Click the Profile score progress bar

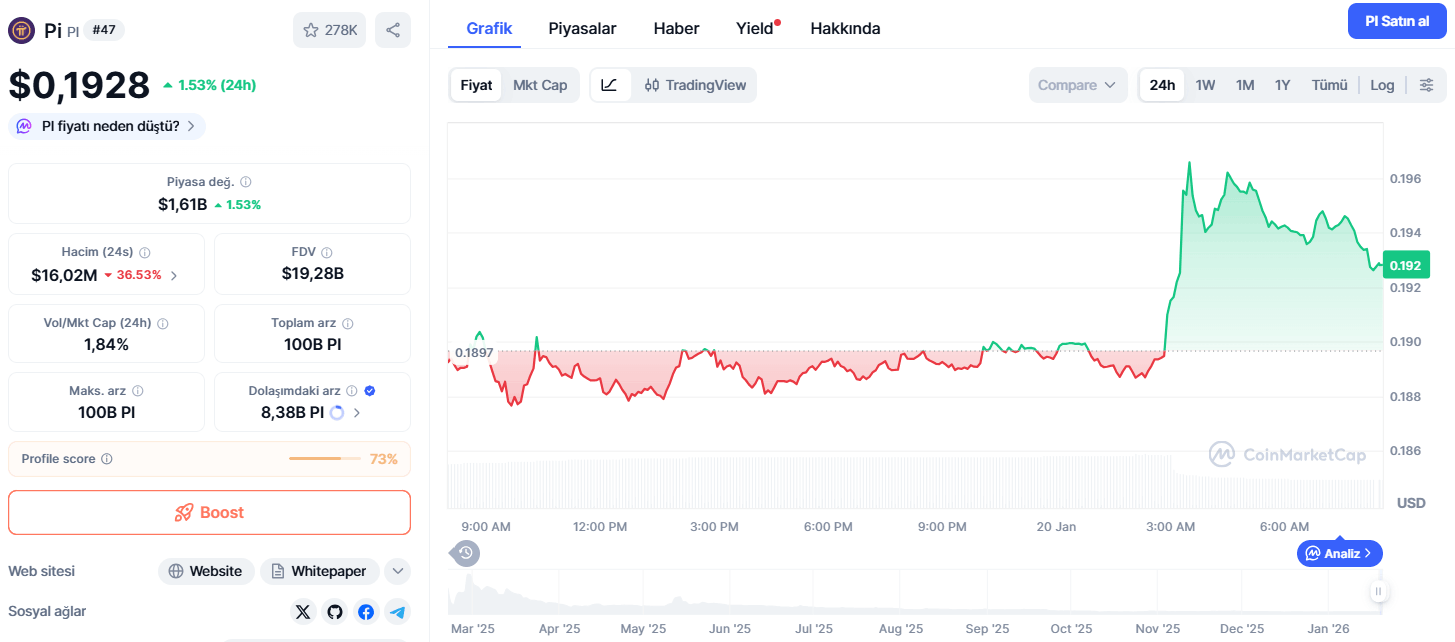325,459
